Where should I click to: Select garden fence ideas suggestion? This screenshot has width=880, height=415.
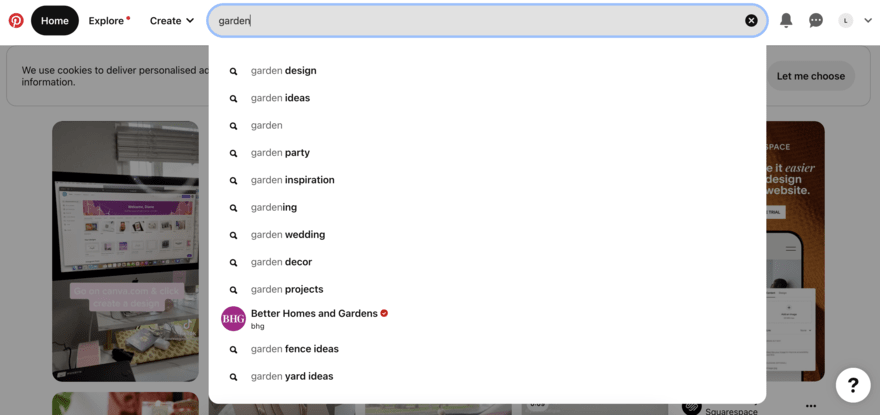294,349
